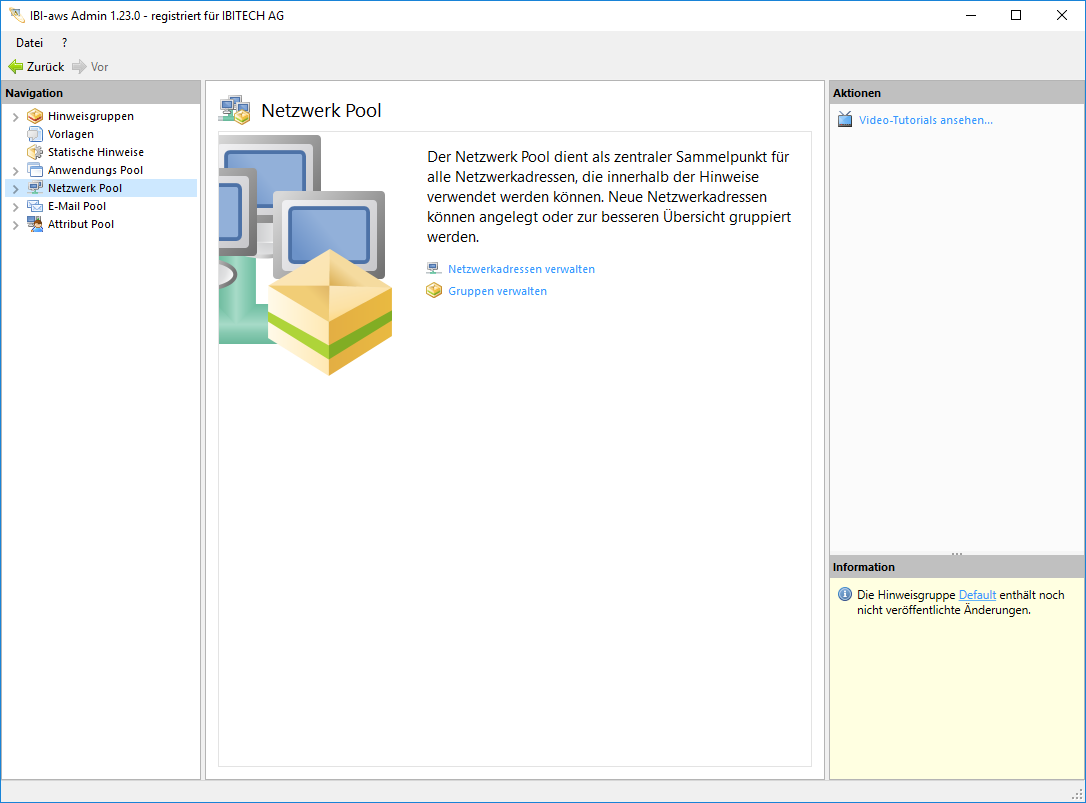Select Netzwerk Pool in navigation tree
Viewport: 1086px width, 803px height.
pyautogui.click(x=85, y=188)
